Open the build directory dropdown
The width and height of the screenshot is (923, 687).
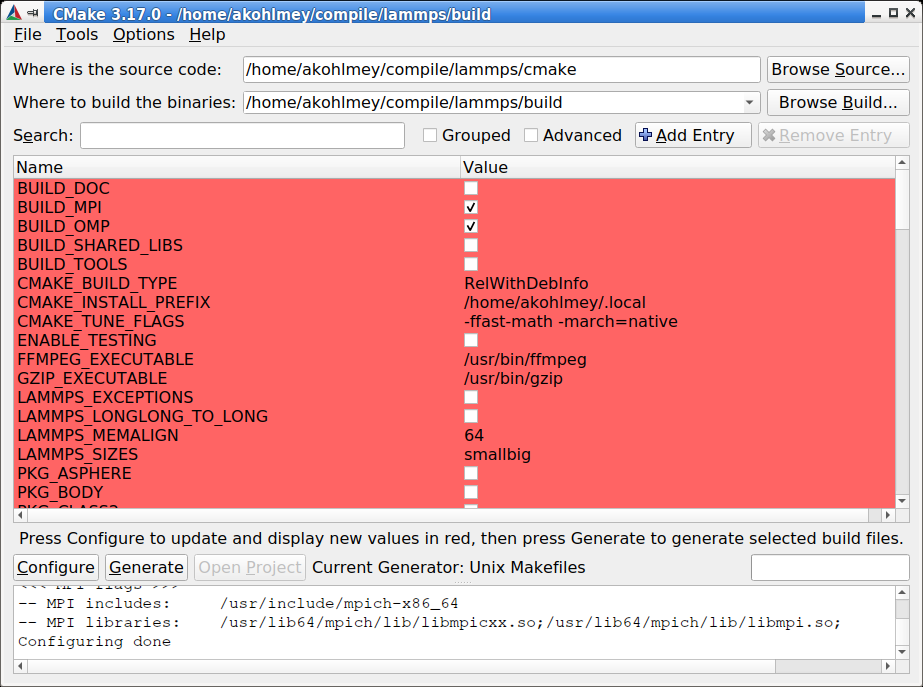point(750,102)
